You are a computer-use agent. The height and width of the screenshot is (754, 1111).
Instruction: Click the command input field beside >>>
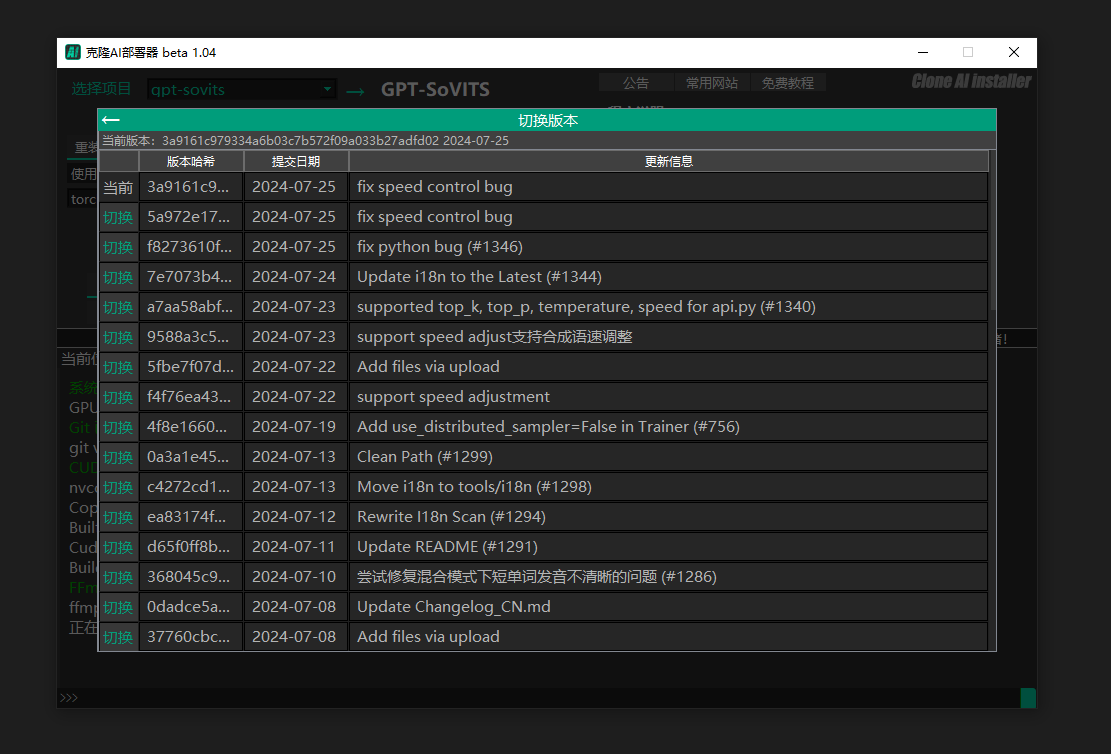point(549,698)
